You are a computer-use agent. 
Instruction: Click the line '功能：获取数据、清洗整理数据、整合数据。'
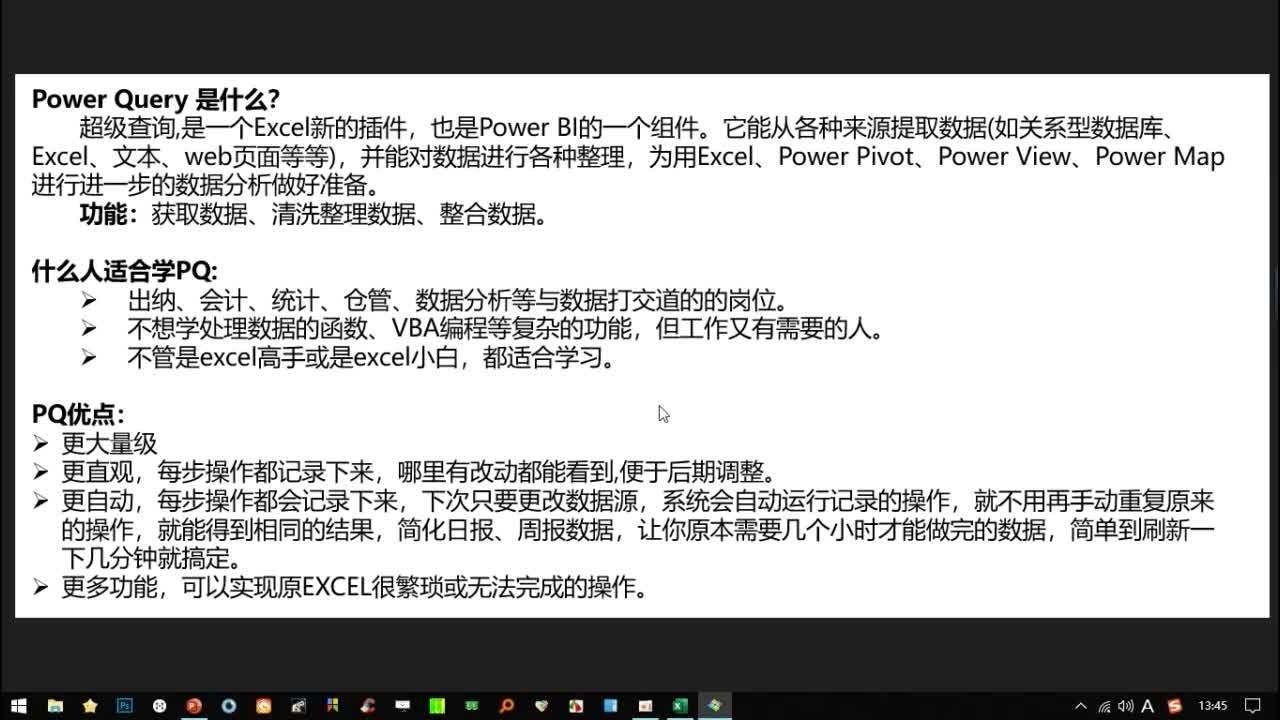pos(314,214)
